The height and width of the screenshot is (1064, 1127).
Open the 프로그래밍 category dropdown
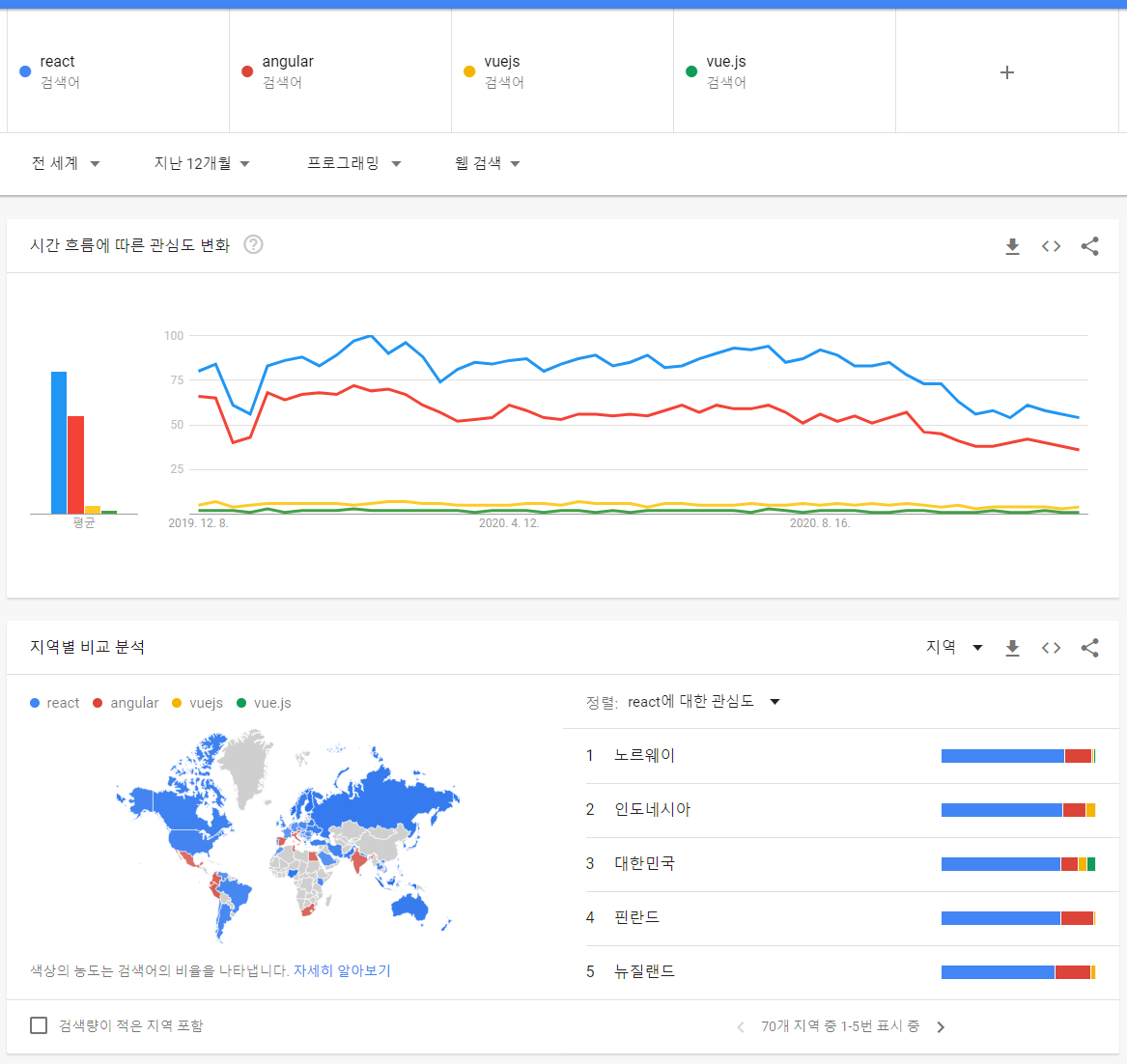click(x=353, y=164)
